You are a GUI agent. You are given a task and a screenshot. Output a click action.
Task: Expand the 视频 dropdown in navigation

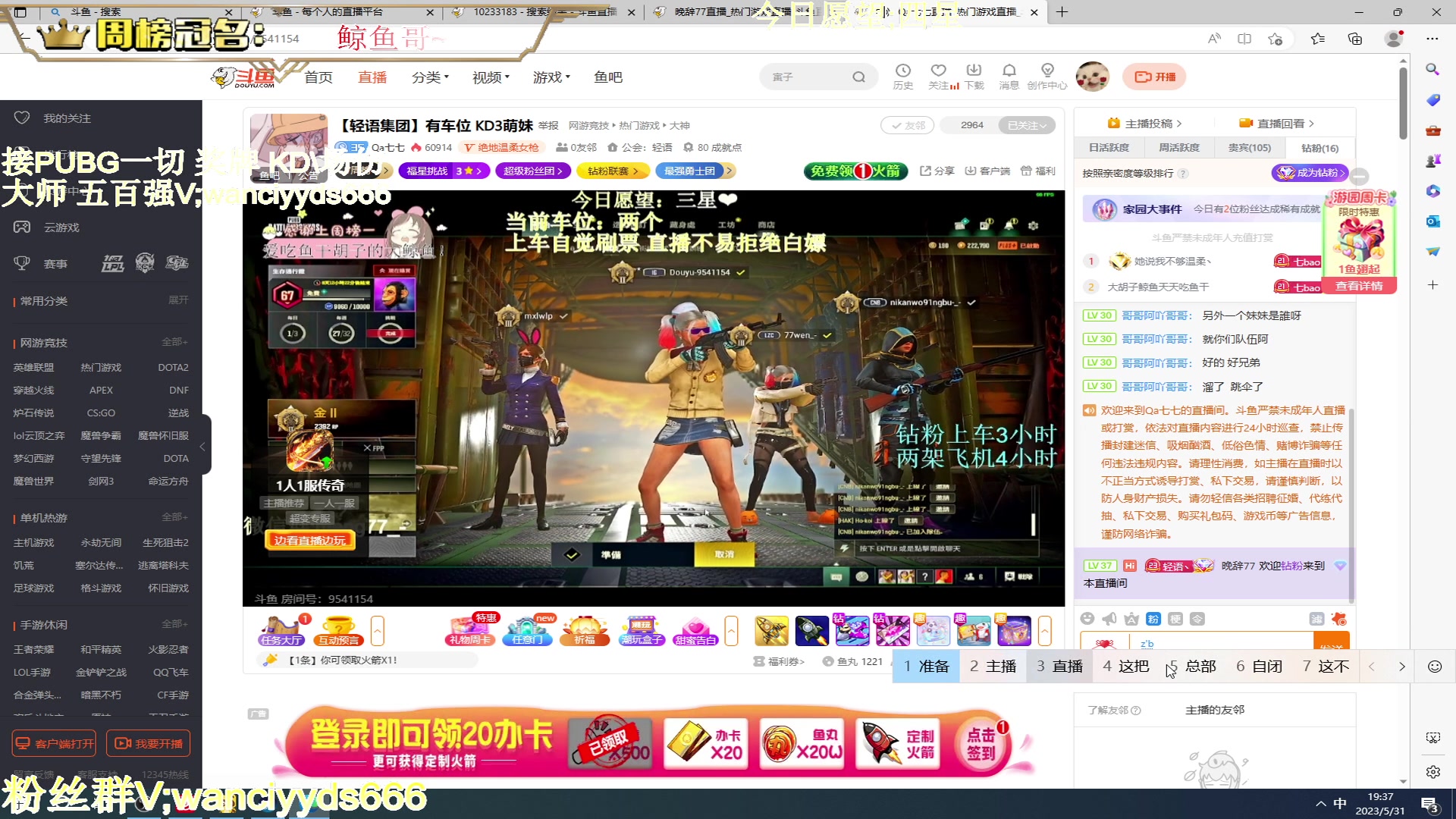491,77
